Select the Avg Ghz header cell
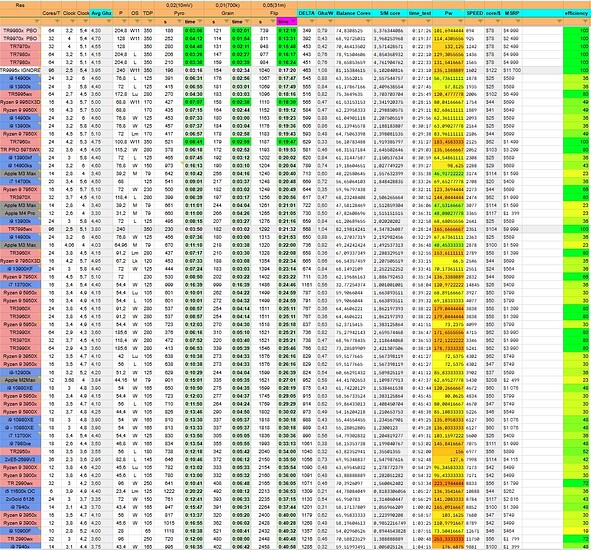The image size is (591, 550). click(101, 13)
